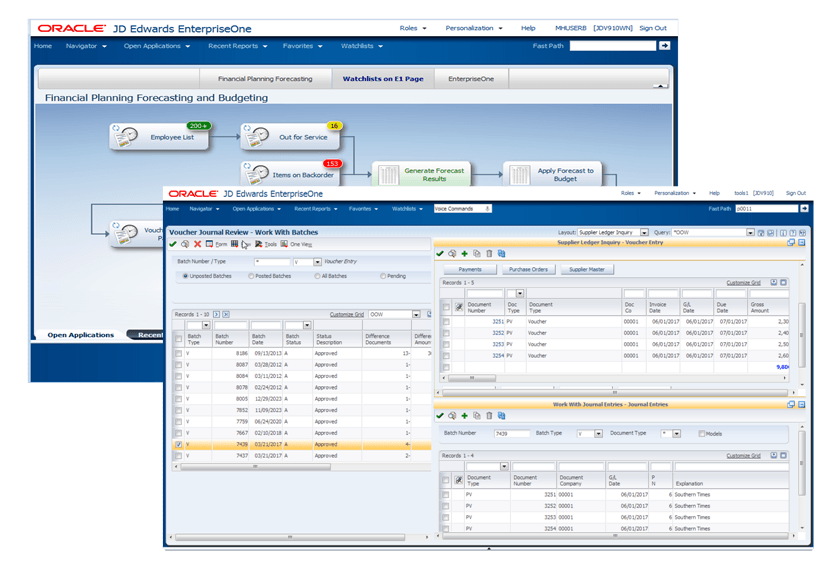Open Navigator menu in front window

tap(204, 209)
